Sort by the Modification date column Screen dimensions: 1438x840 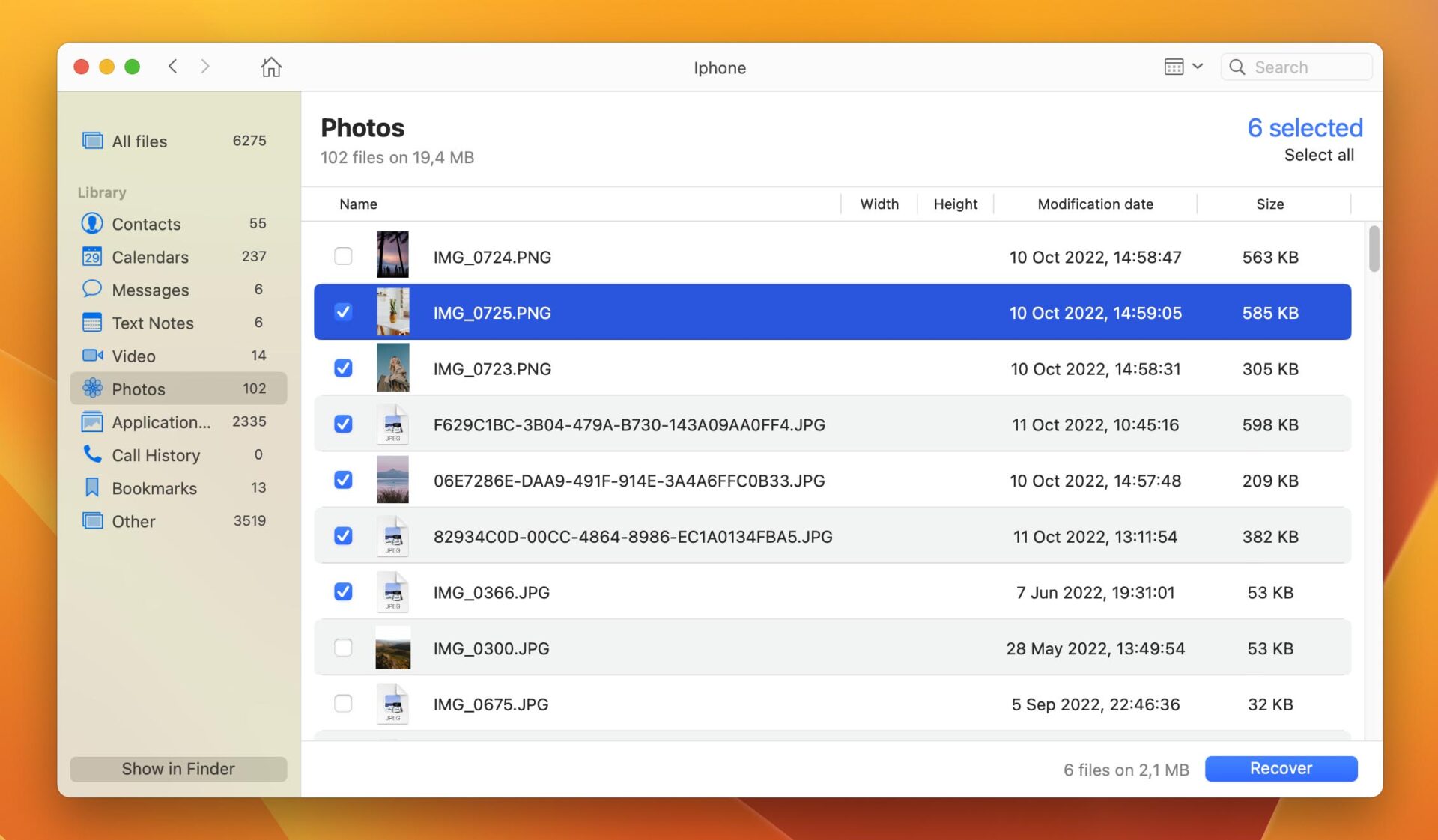[x=1095, y=204]
